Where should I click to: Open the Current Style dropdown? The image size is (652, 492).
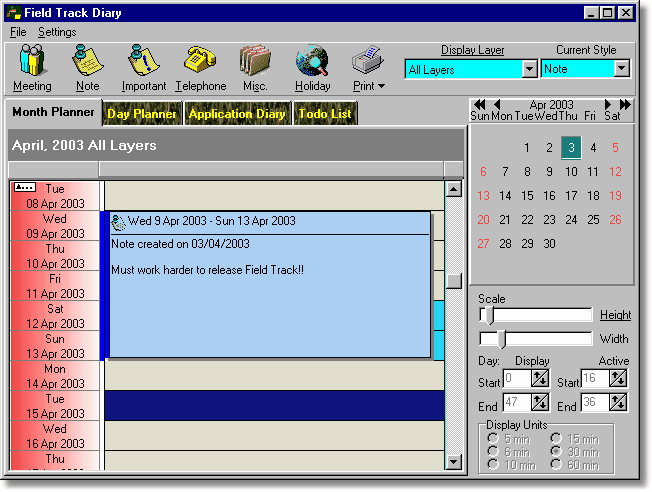tap(622, 69)
